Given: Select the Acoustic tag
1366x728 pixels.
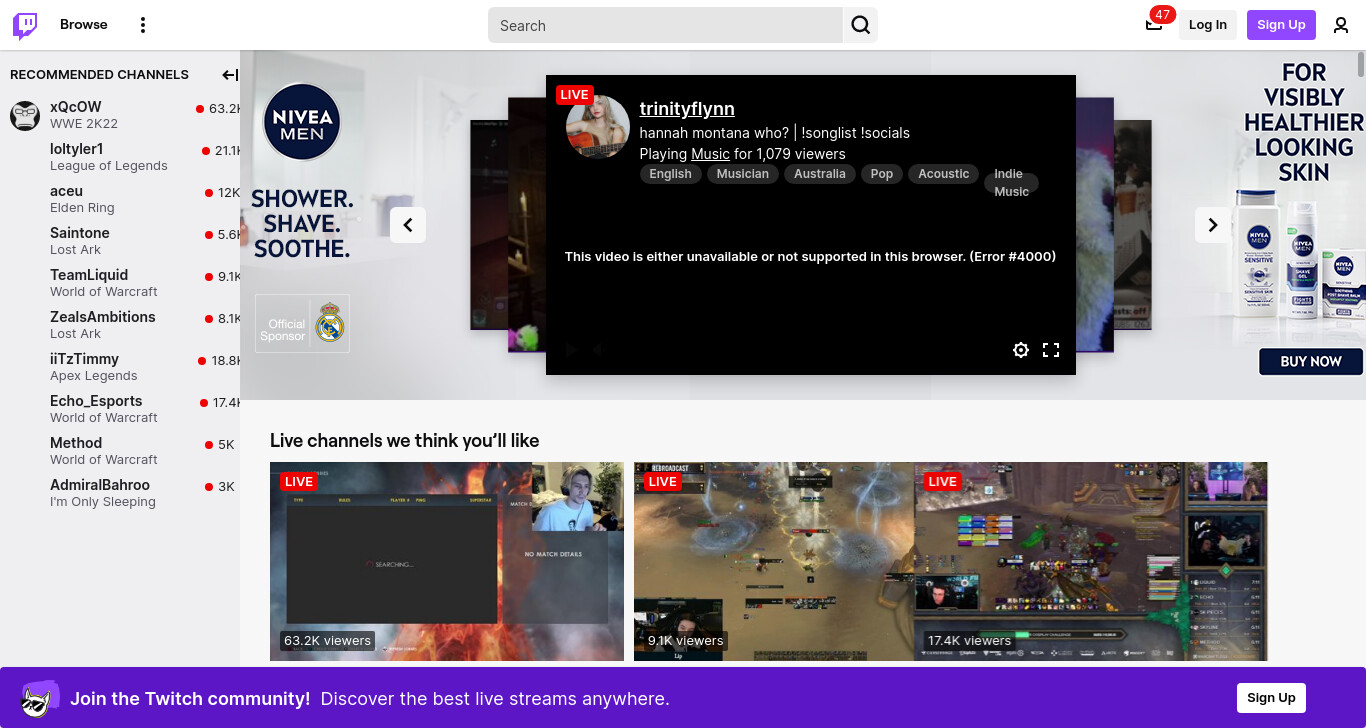Looking at the screenshot, I should (944, 174).
